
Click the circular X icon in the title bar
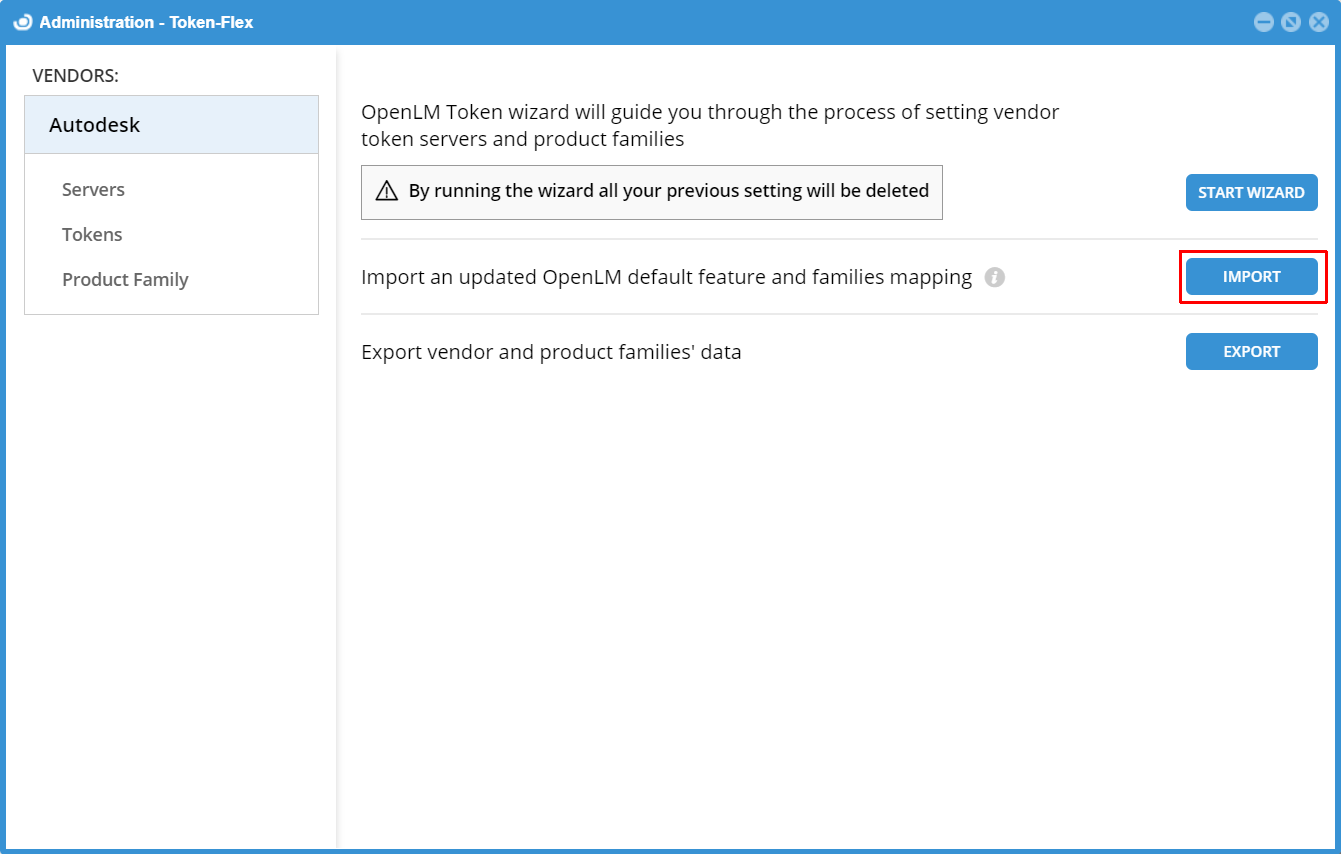click(x=1319, y=21)
